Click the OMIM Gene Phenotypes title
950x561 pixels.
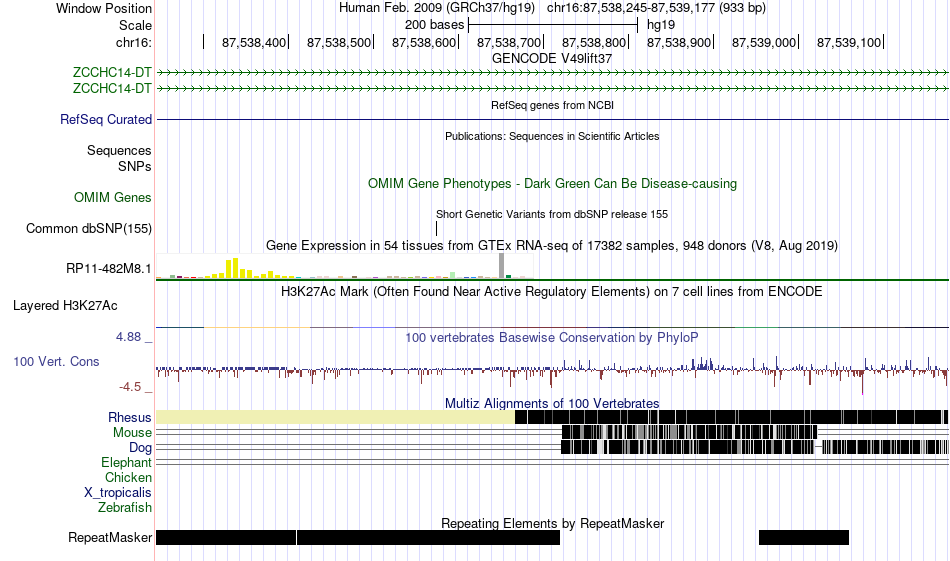coord(552,184)
